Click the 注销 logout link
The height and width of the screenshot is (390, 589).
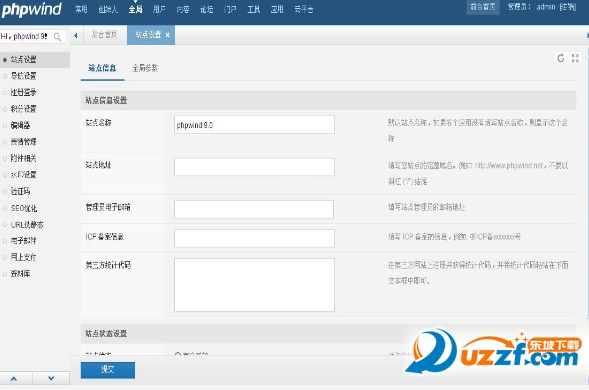567,7
